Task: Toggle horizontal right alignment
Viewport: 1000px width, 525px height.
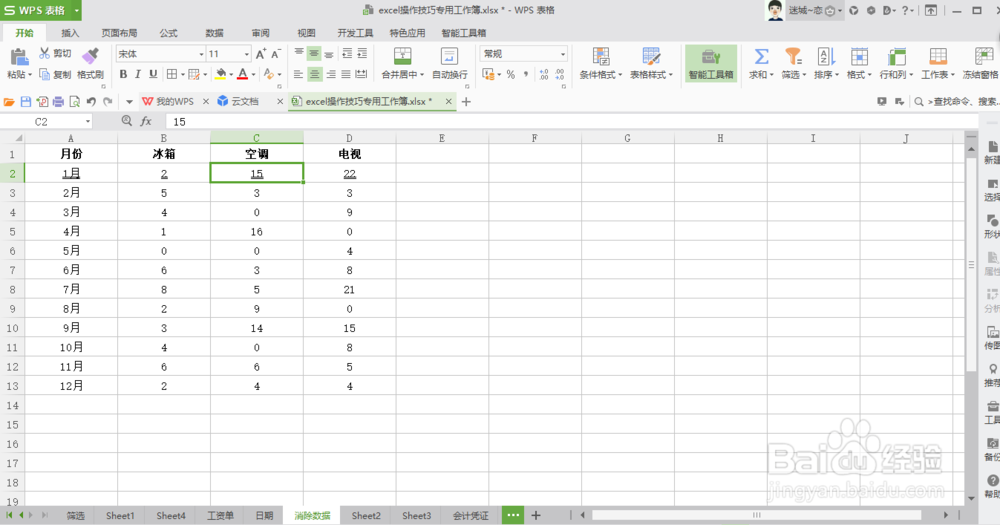Action: [x=330, y=75]
